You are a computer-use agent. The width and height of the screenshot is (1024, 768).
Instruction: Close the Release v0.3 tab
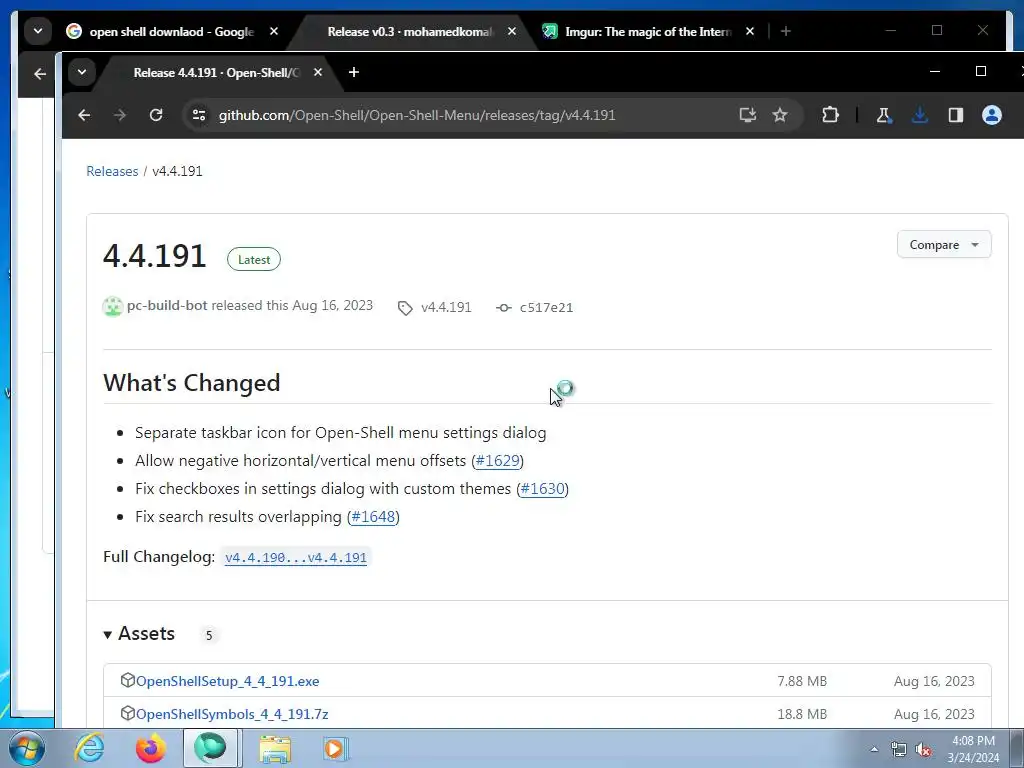(512, 31)
